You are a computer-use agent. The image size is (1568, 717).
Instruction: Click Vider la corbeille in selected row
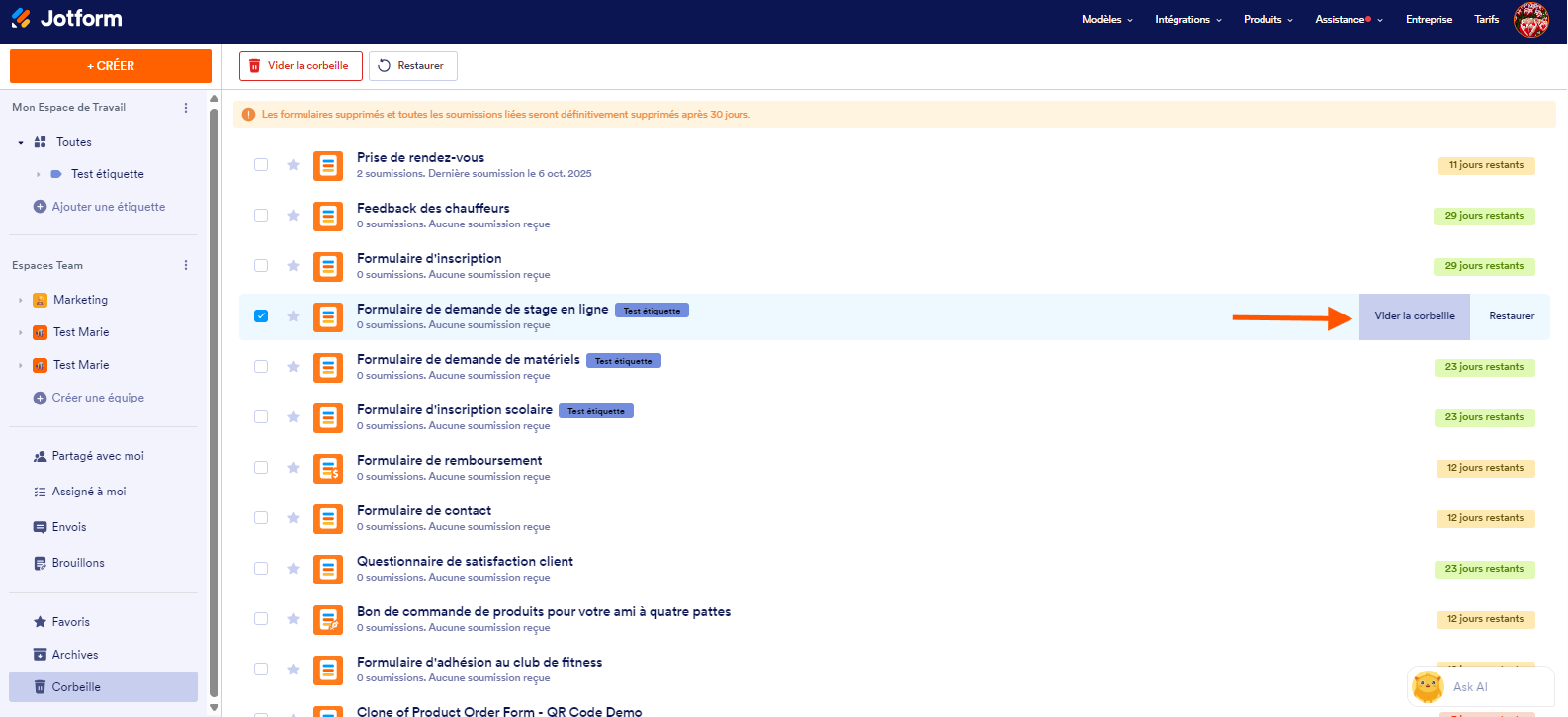1414,316
